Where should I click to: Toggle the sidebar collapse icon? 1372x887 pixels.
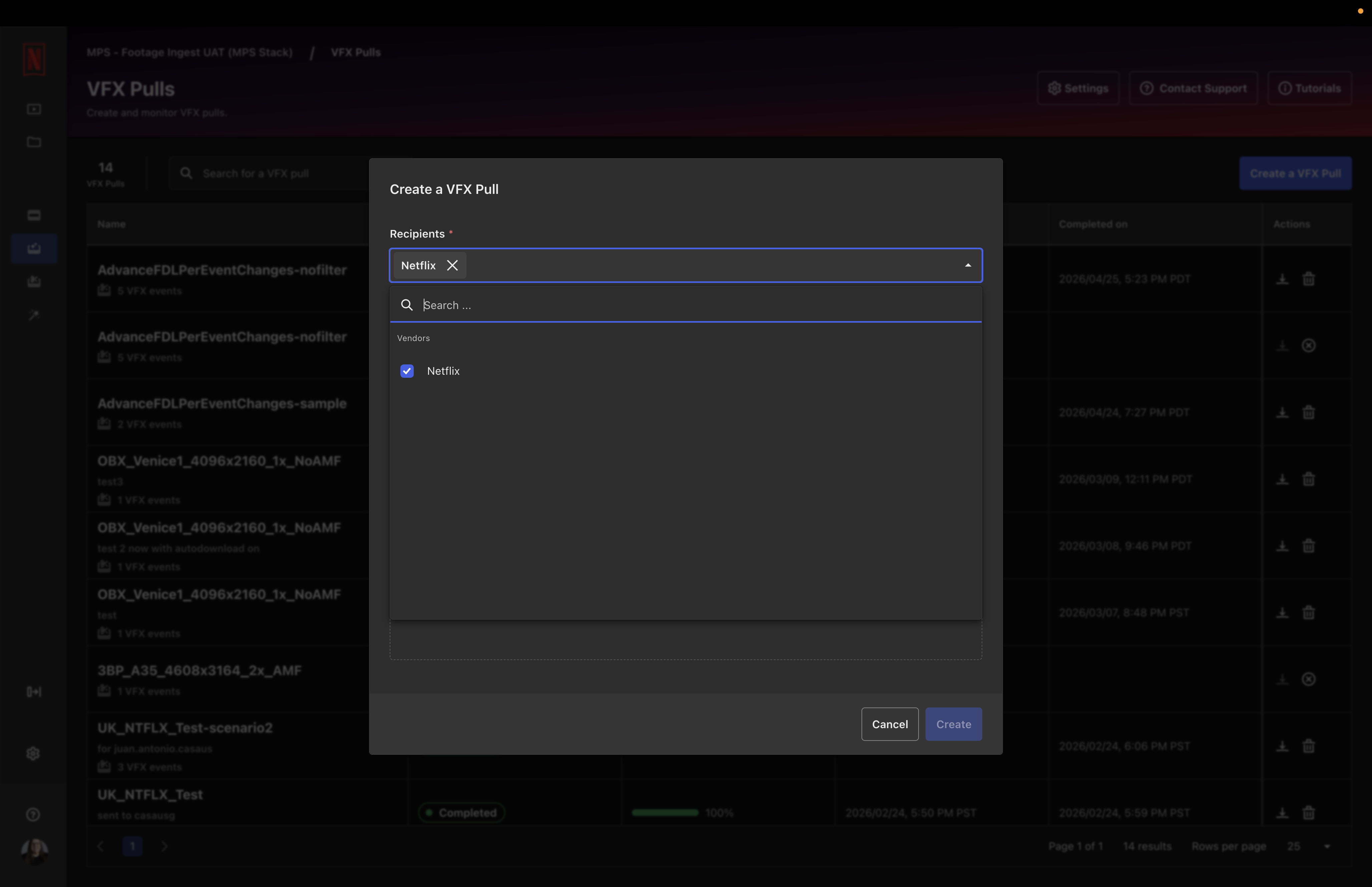[34, 692]
